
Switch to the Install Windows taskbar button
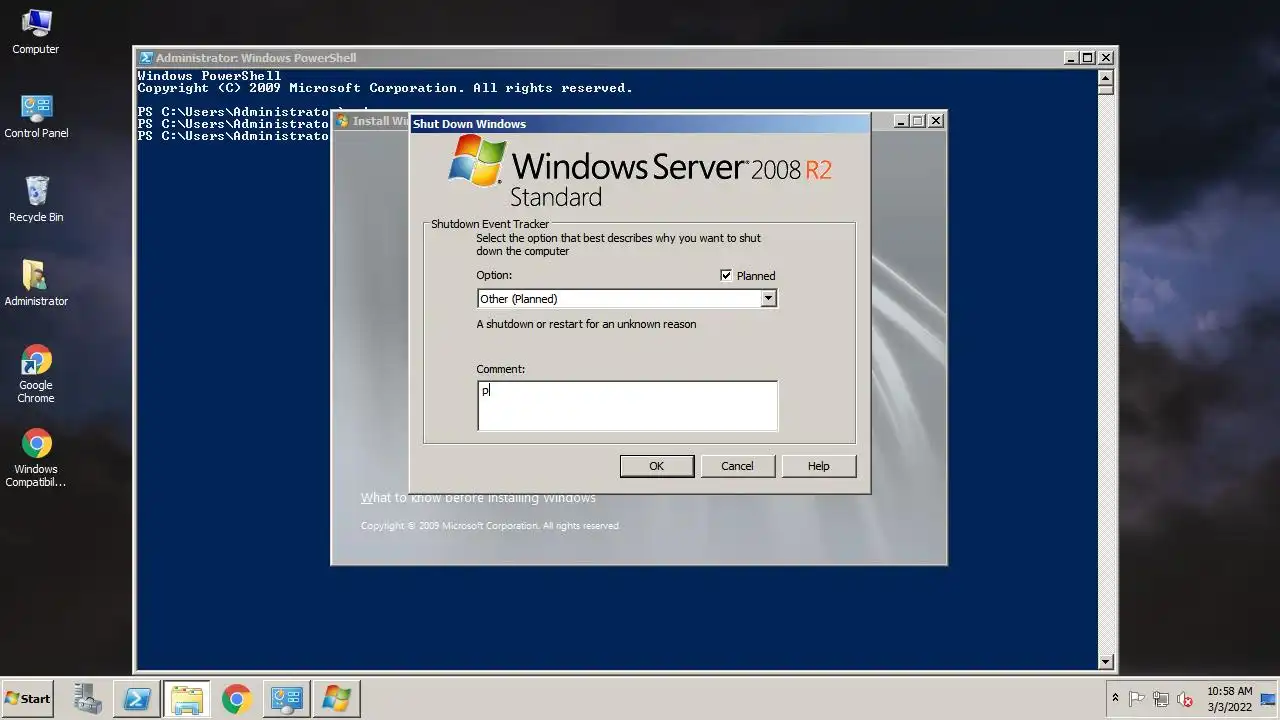(x=337, y=699)
